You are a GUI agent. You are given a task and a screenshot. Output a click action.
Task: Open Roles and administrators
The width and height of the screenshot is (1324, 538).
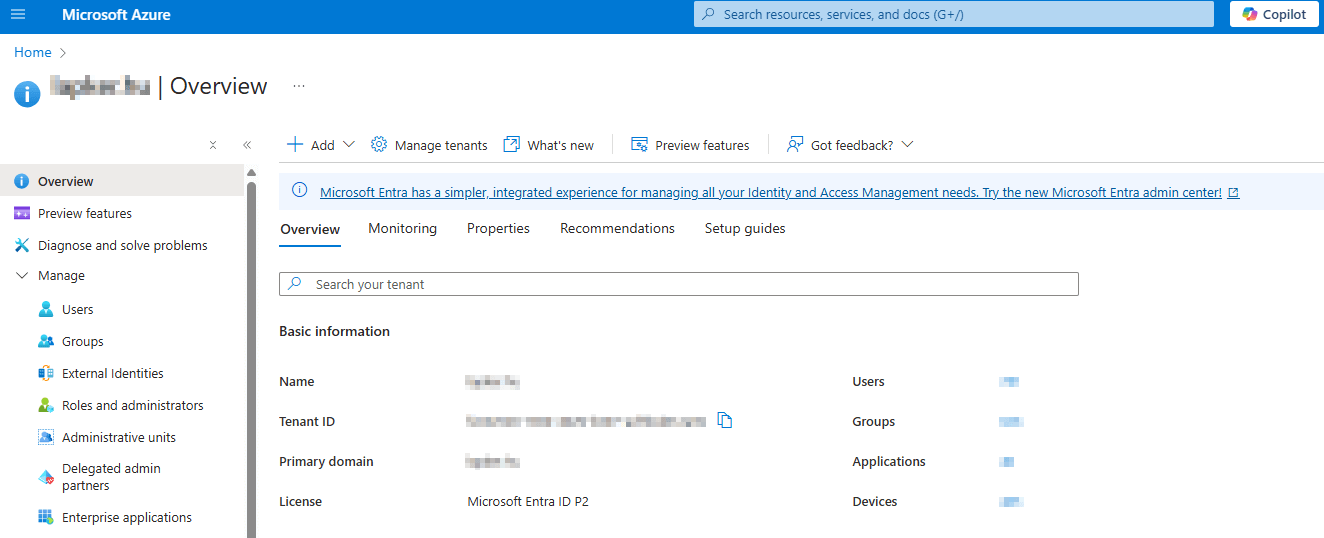click(x=134, y=405)
